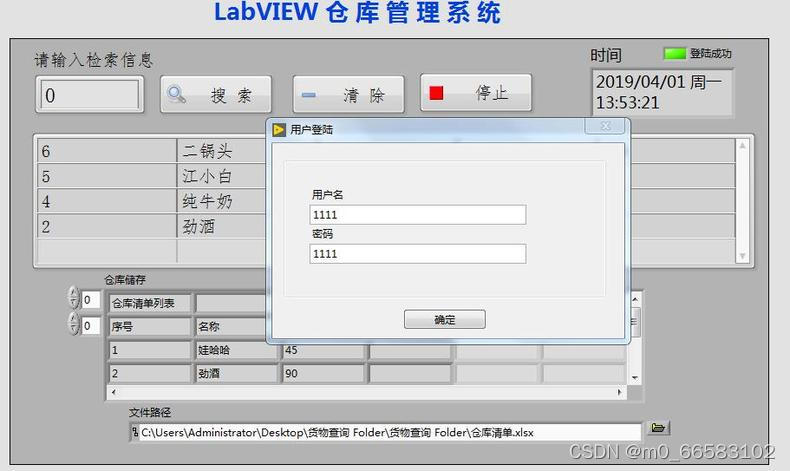Screen dimensions: 790x471
Task: Select the 劲酒 cell in results list
Action: tap(222, 226)
